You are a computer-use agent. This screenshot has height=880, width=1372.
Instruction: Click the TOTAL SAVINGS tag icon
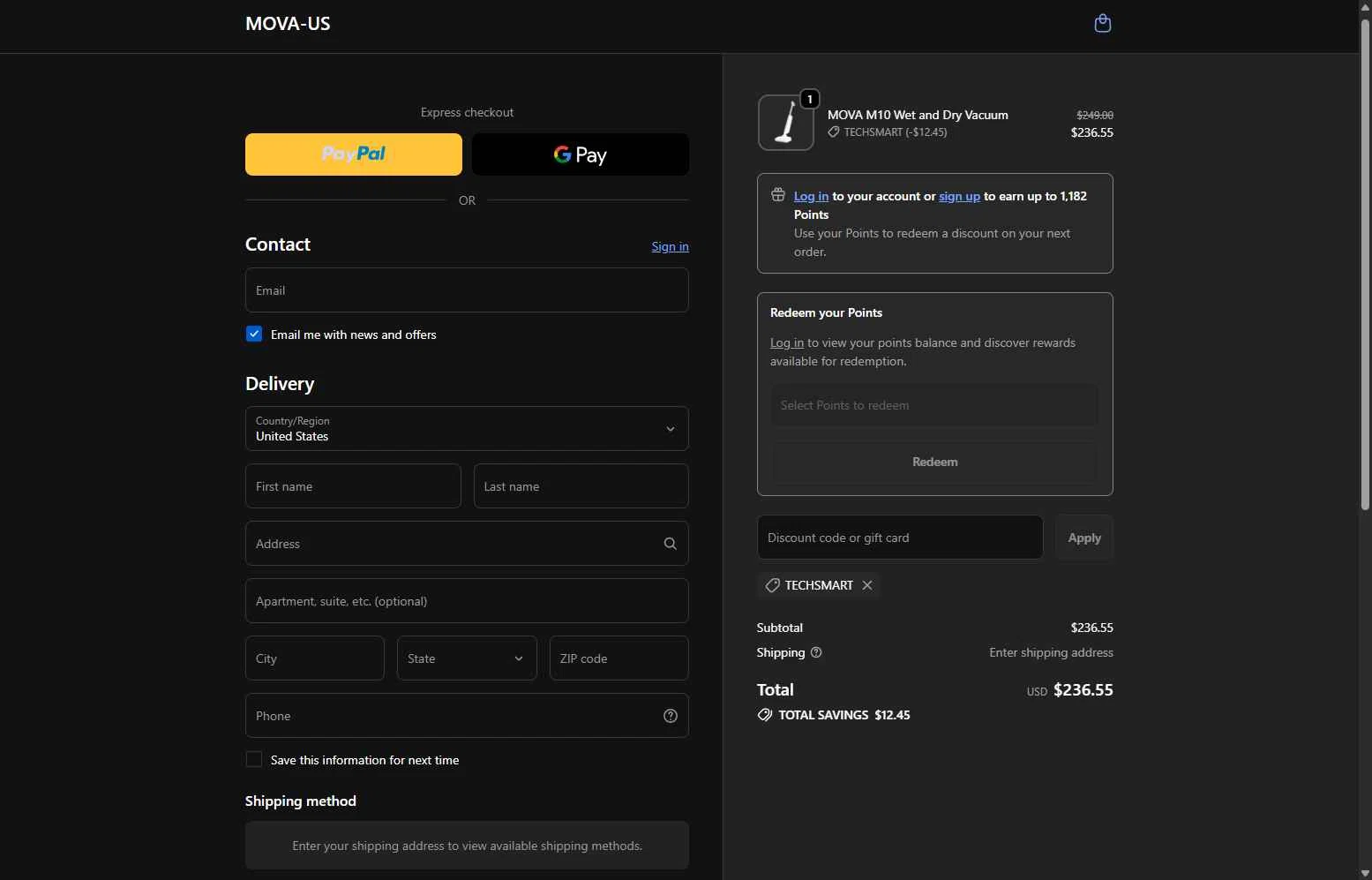(x=765, y=715)
